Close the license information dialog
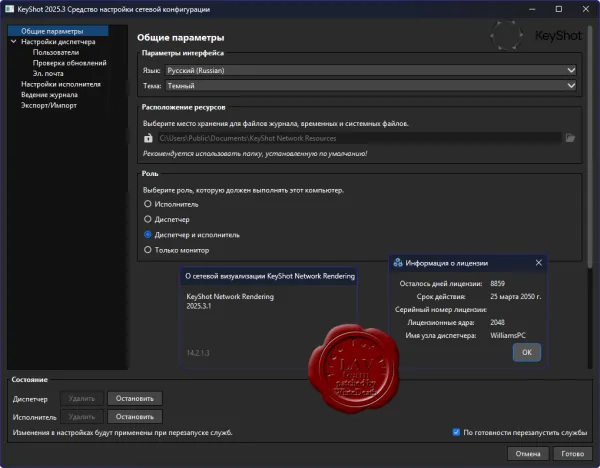The width and height of the screenshot is (600, 468). pyautogui.click(x=539, y=263)
